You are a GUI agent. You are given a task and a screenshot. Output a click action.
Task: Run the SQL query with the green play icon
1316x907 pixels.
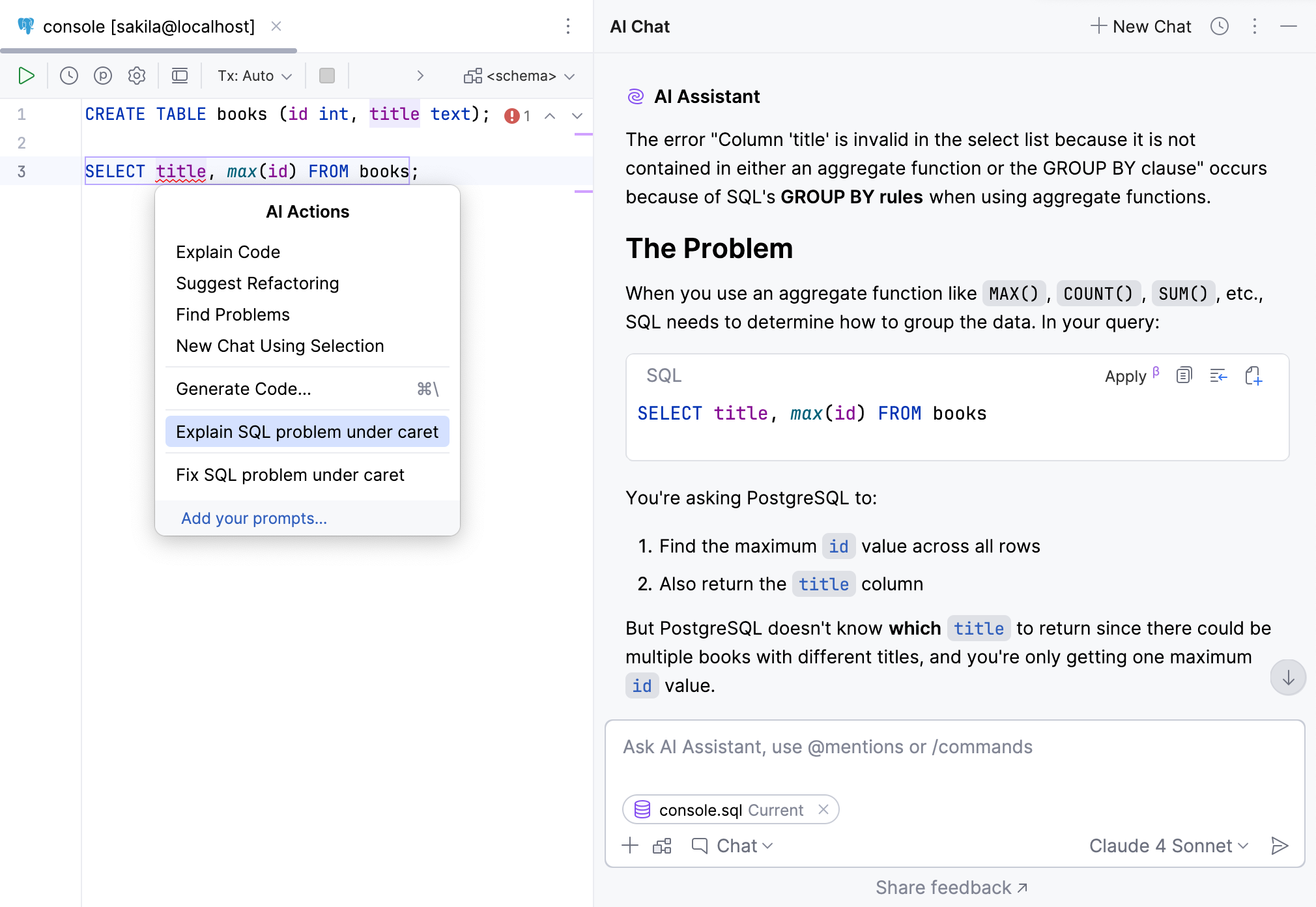[26, 76]
